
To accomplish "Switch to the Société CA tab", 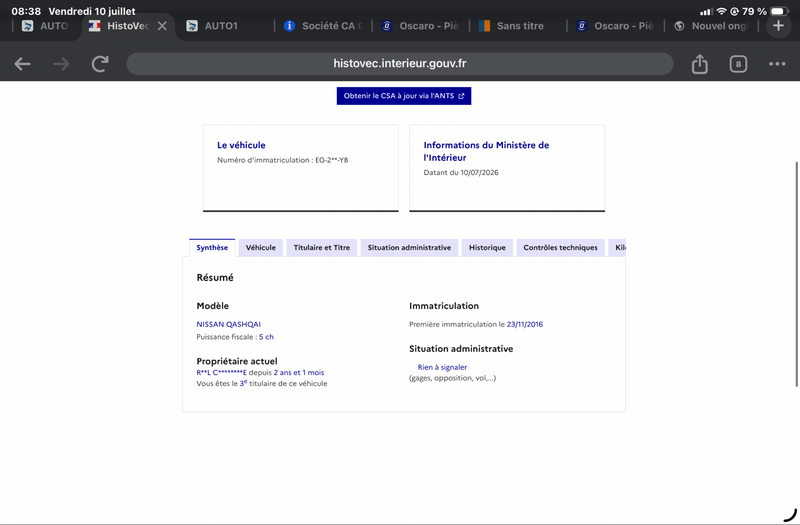I will [323, 26].
